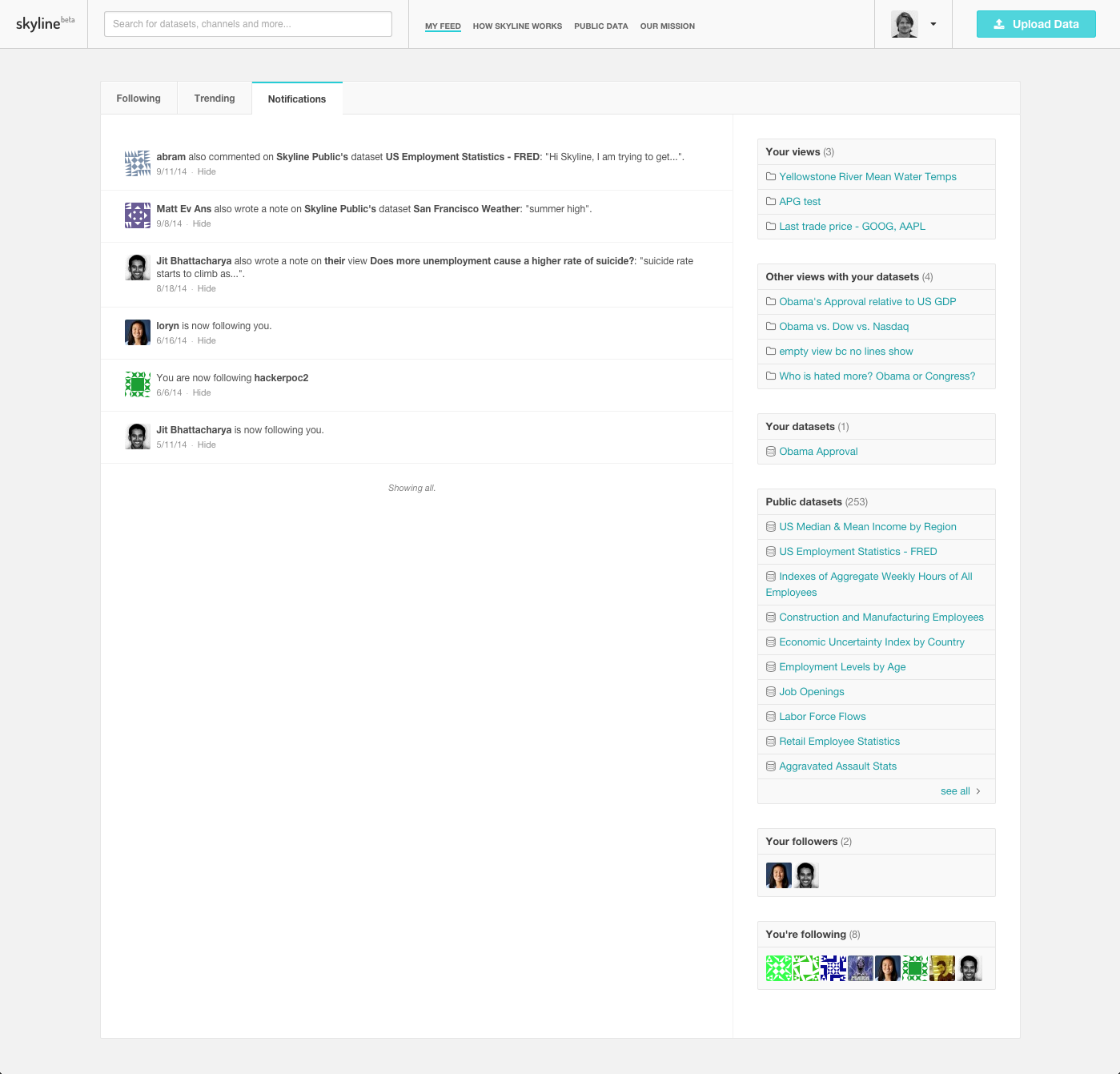
Task: Open Yellowstone River Mean Water Temps view
Action: point(868,177)
